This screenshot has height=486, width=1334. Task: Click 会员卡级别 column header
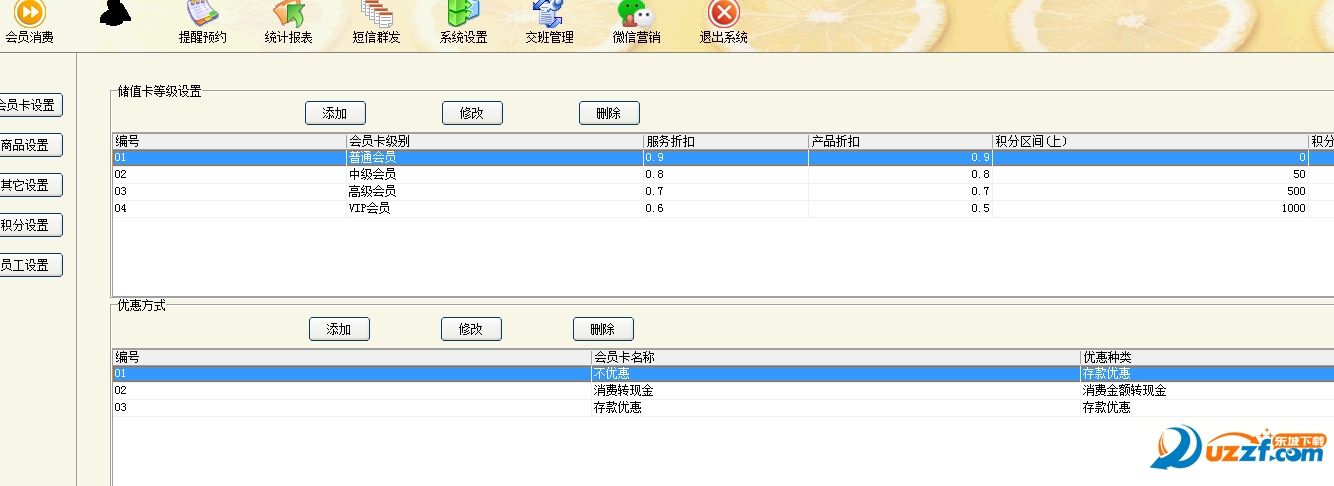(494, 141)
